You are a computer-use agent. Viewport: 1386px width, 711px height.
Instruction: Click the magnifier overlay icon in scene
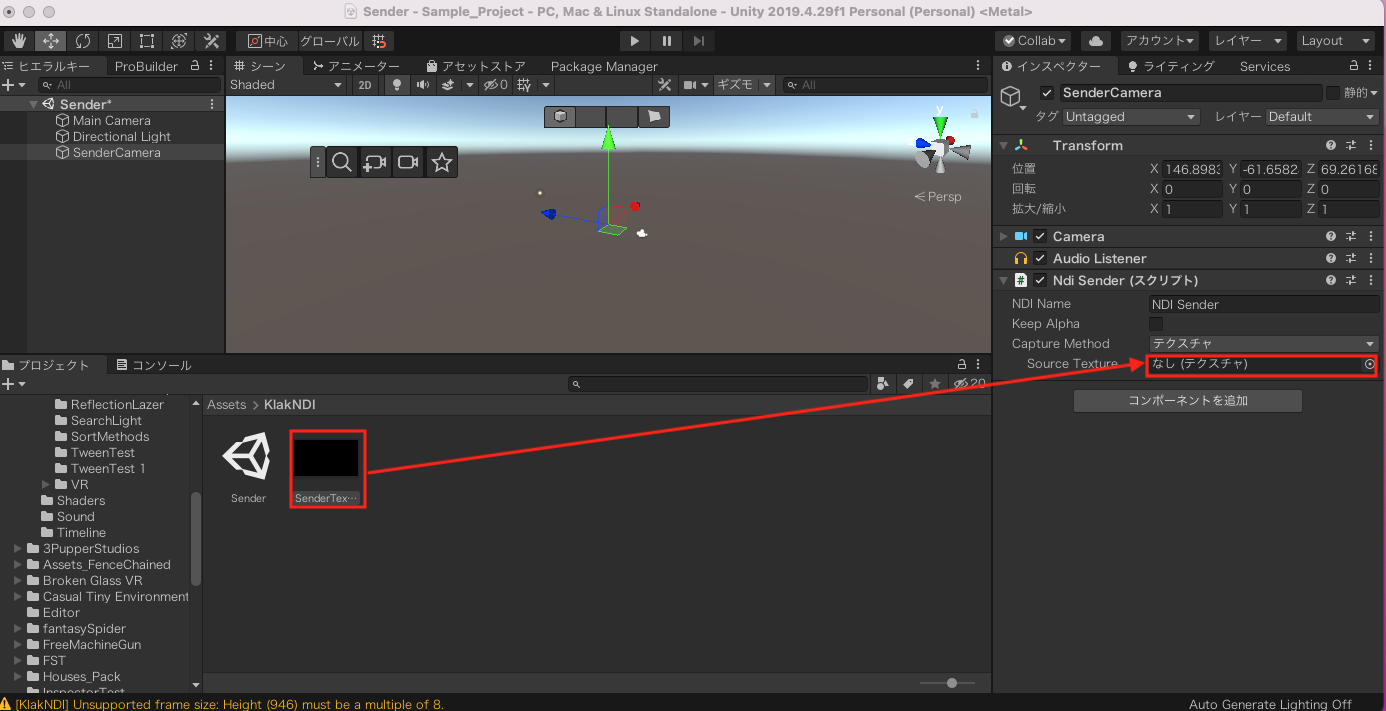point(342,162)
